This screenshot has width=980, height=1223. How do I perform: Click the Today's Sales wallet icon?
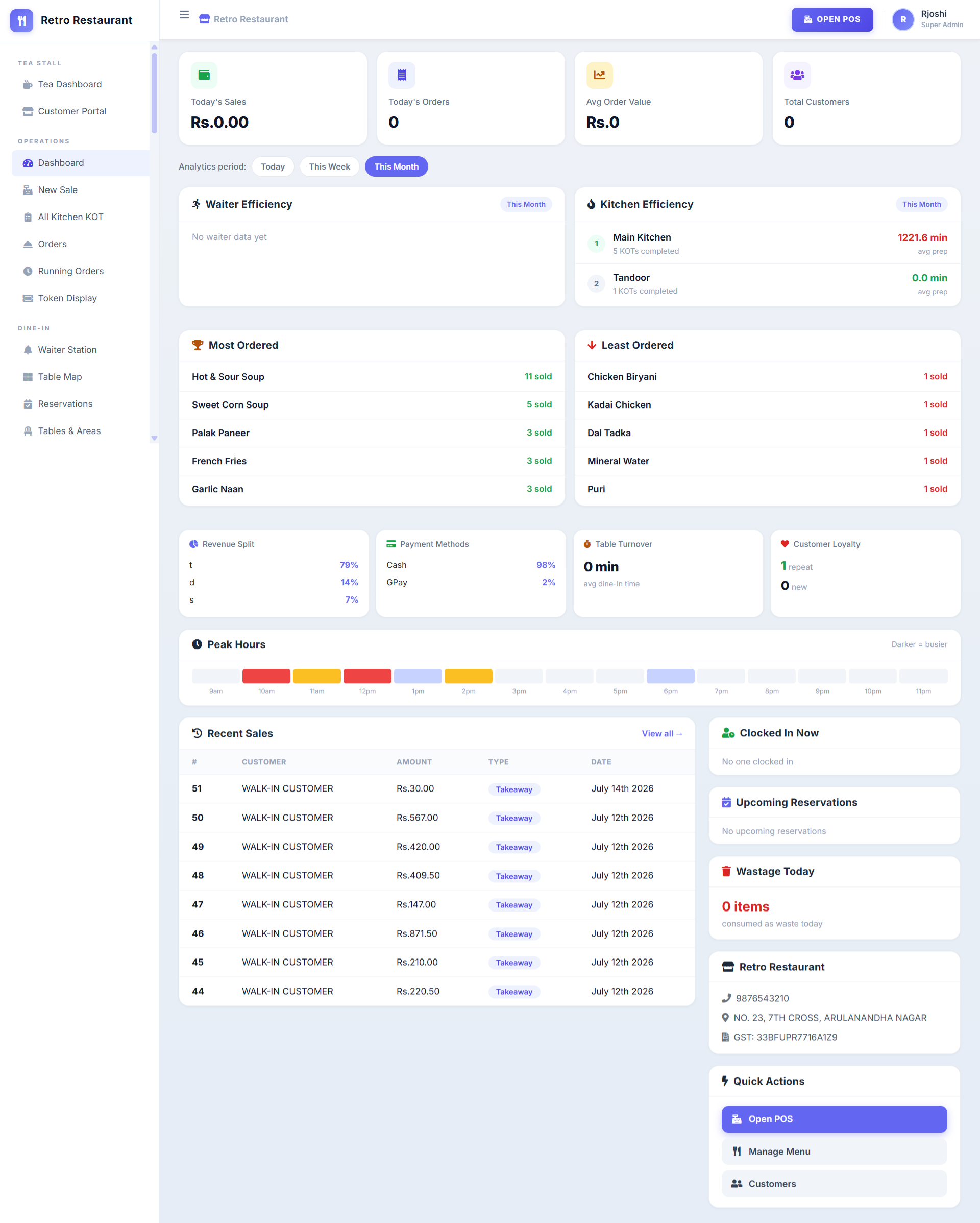(x=204, y=75)
